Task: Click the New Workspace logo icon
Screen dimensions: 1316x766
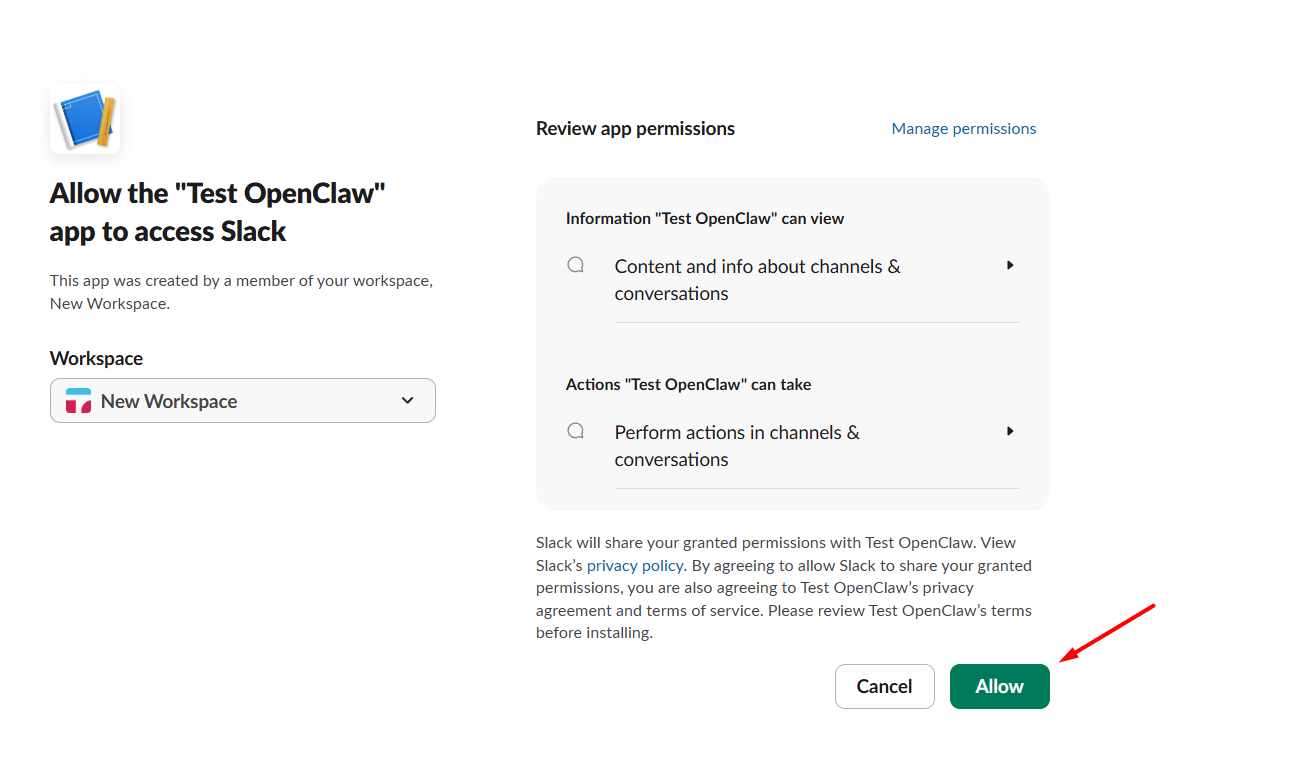Action: click(78, 401)
